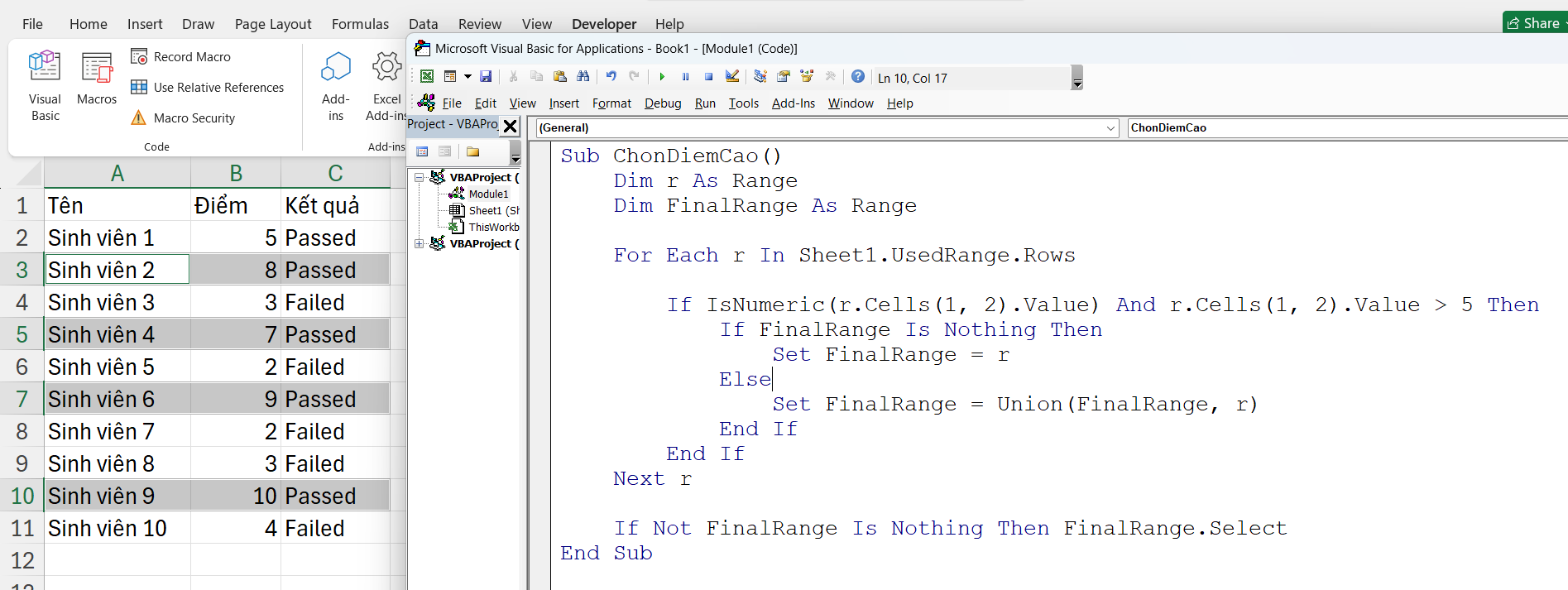Screen dimensions: 1568x590
Task: Toggle Design Mode icon in VBA toolbar
Action: click(x=732, y=77)
